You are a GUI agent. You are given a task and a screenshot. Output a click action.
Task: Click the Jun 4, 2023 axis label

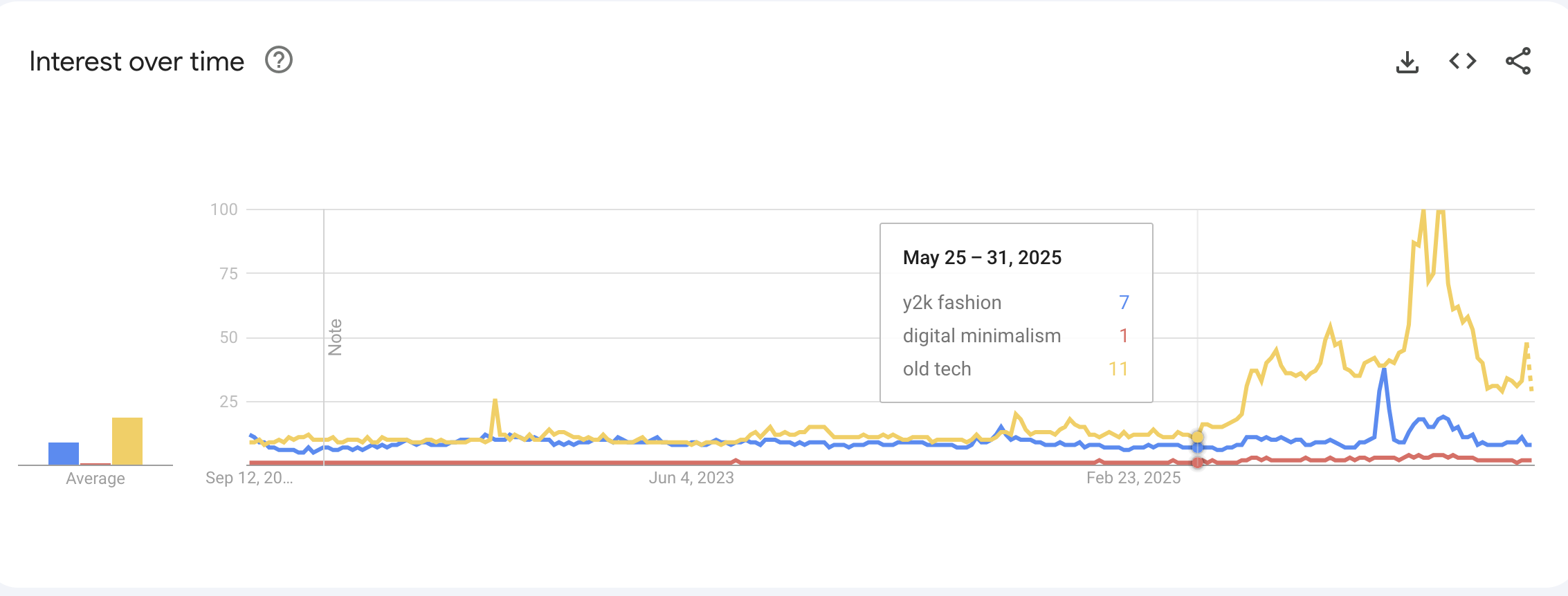point(691,478)
